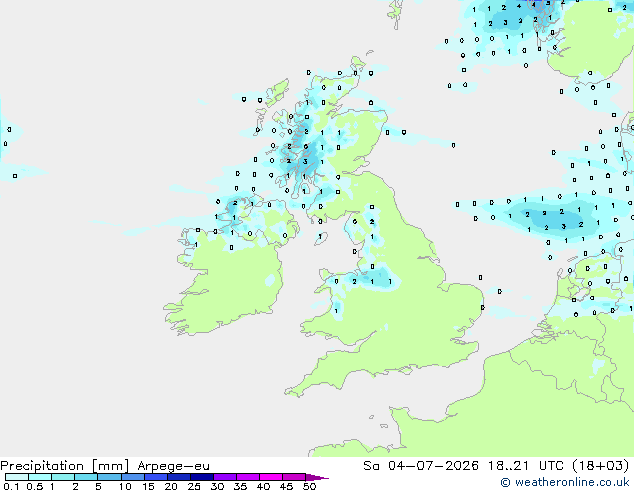The height and width of the screenshot is (490, 634).
Task: Click the 'Precipitation [mm]' title text
Action: [x=65, y=466]
